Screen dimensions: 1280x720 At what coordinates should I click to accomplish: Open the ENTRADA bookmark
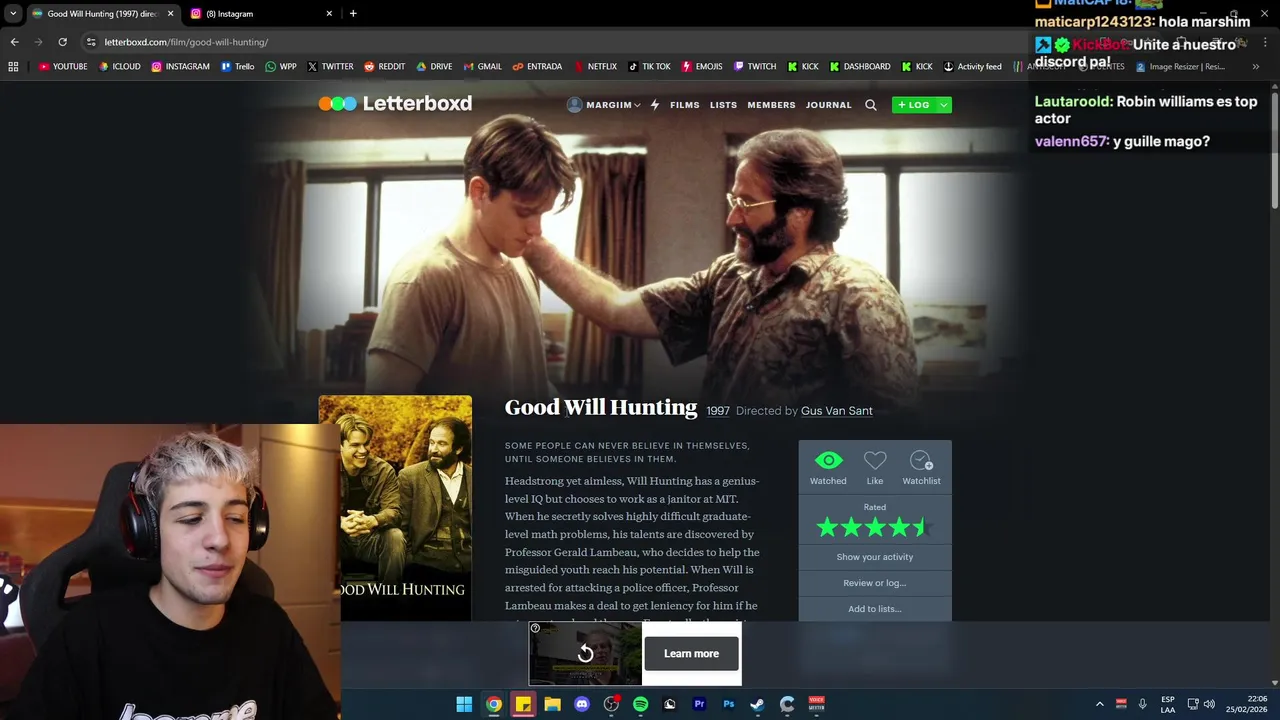537,67
